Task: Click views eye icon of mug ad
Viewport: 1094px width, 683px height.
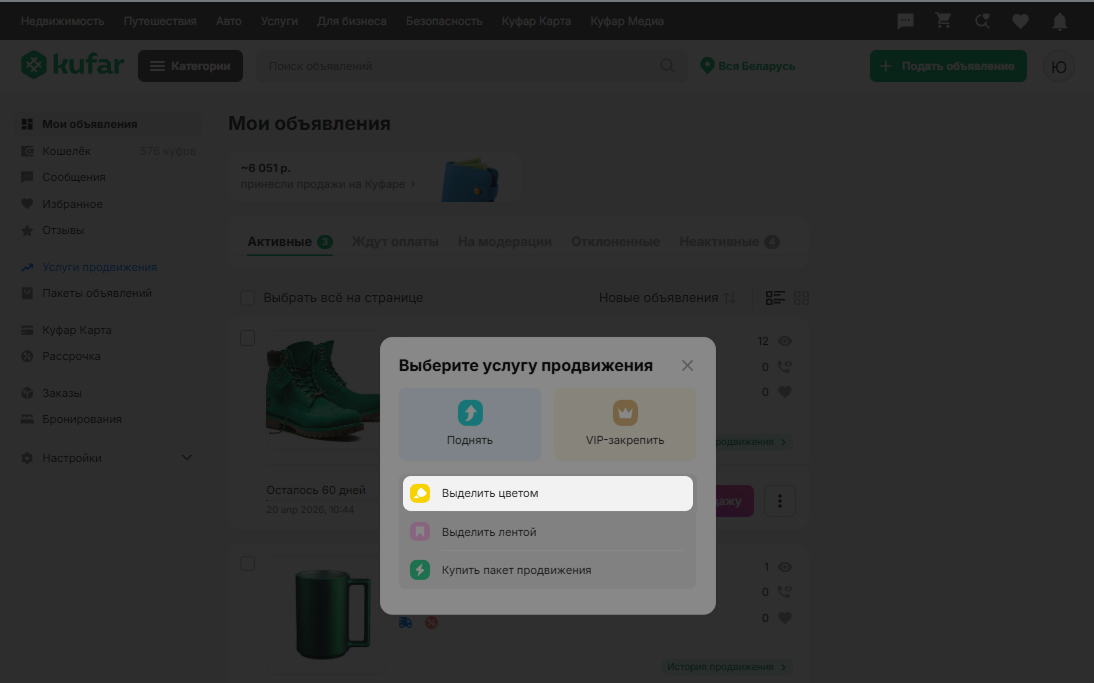Action: 785,567
